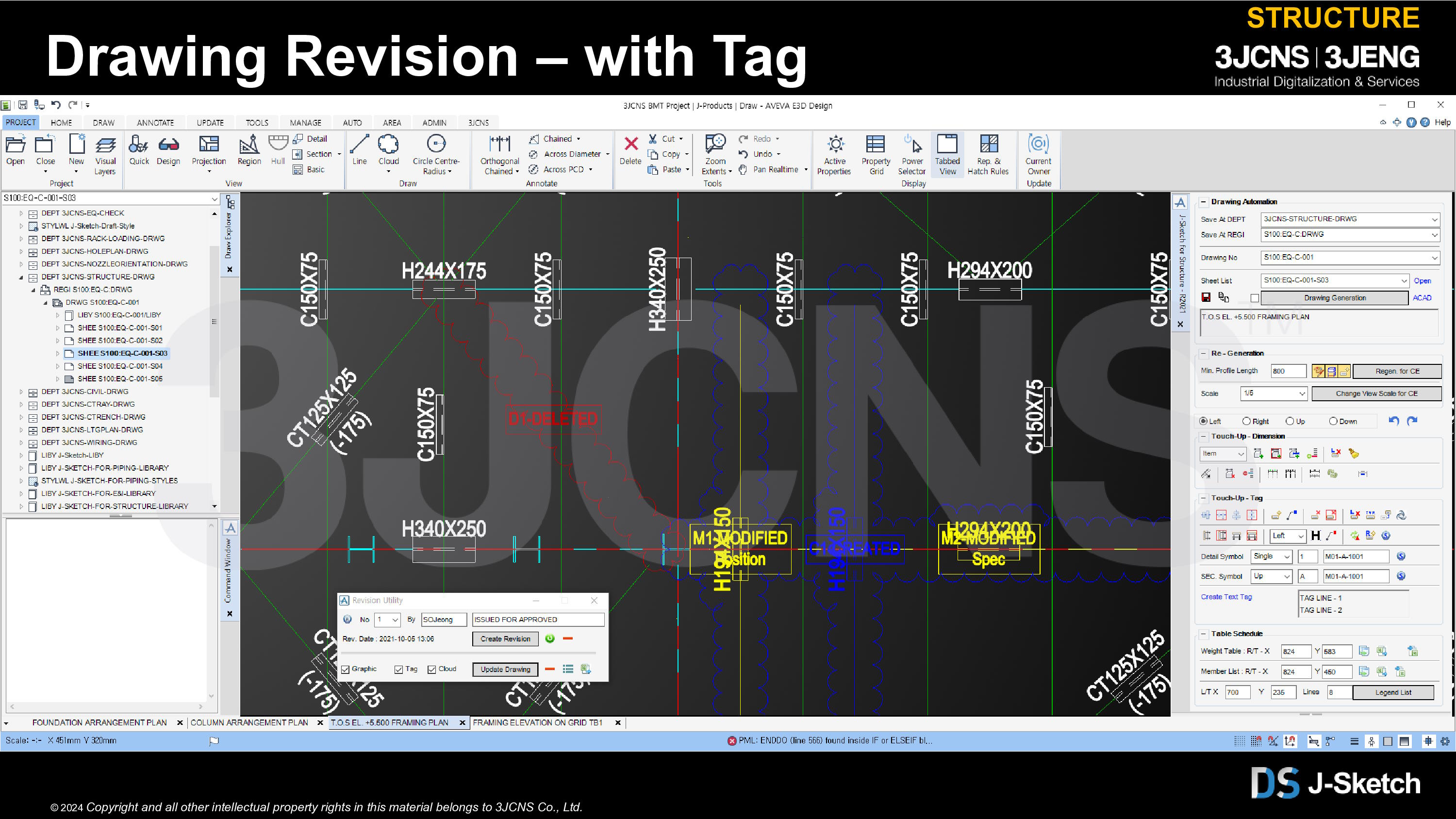Switch to FRAMING ELEVATION ON GRID TB1 tab

pyautogui.click(x=538, y=722)
